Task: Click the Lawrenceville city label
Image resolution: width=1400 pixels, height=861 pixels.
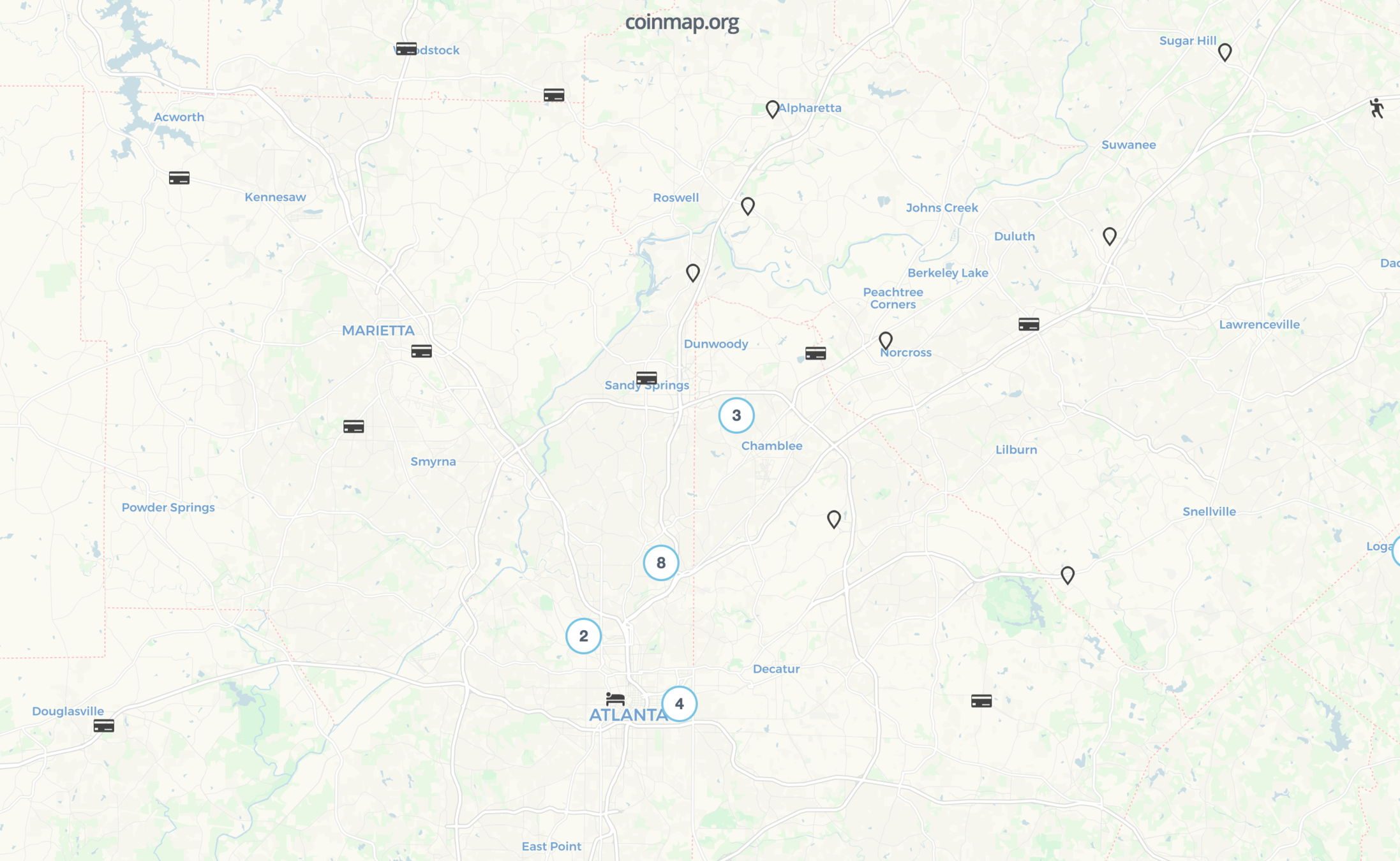Action: [x=1259, y=325]
